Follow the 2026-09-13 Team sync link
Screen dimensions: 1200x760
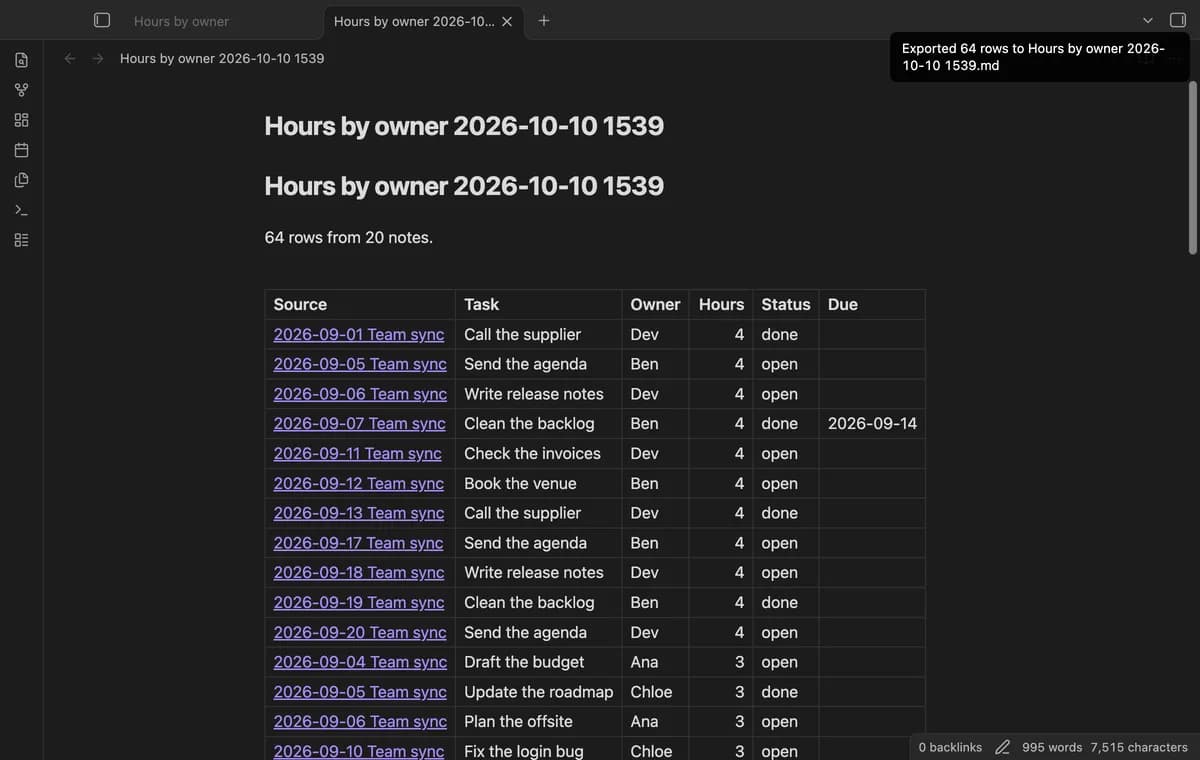click(x=359, y=513)
